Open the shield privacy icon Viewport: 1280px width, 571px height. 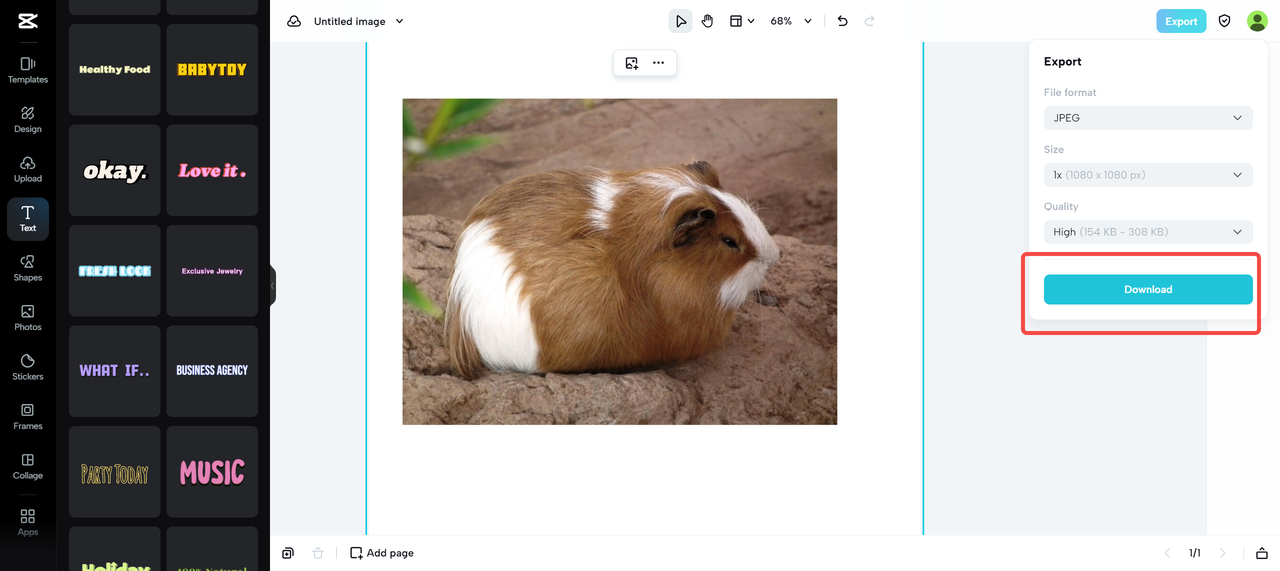(x=1225, y=21)
